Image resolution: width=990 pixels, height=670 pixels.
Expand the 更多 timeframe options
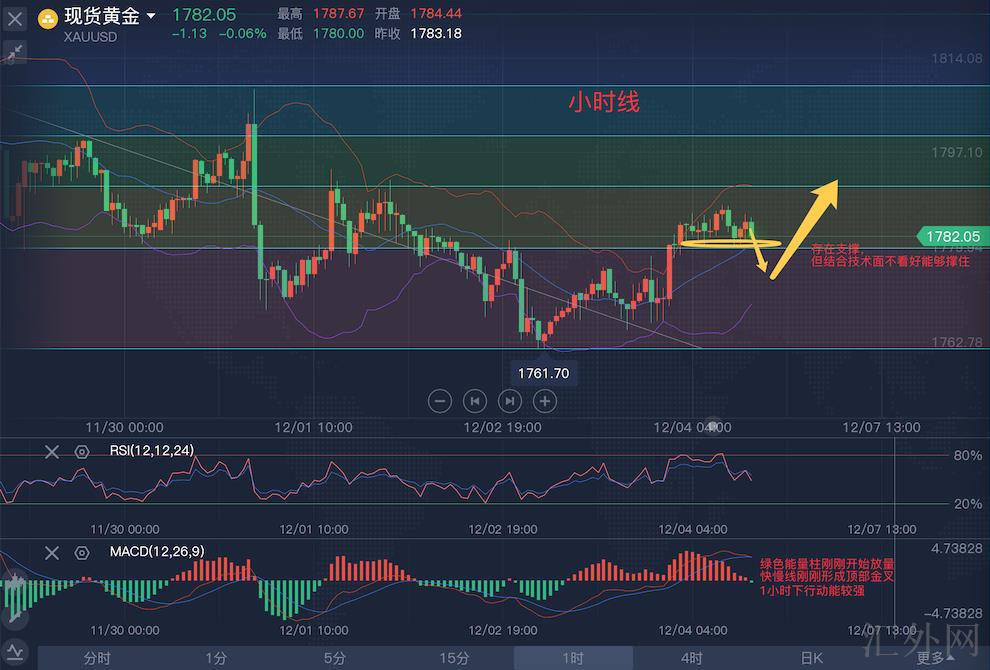coord(930,658)
